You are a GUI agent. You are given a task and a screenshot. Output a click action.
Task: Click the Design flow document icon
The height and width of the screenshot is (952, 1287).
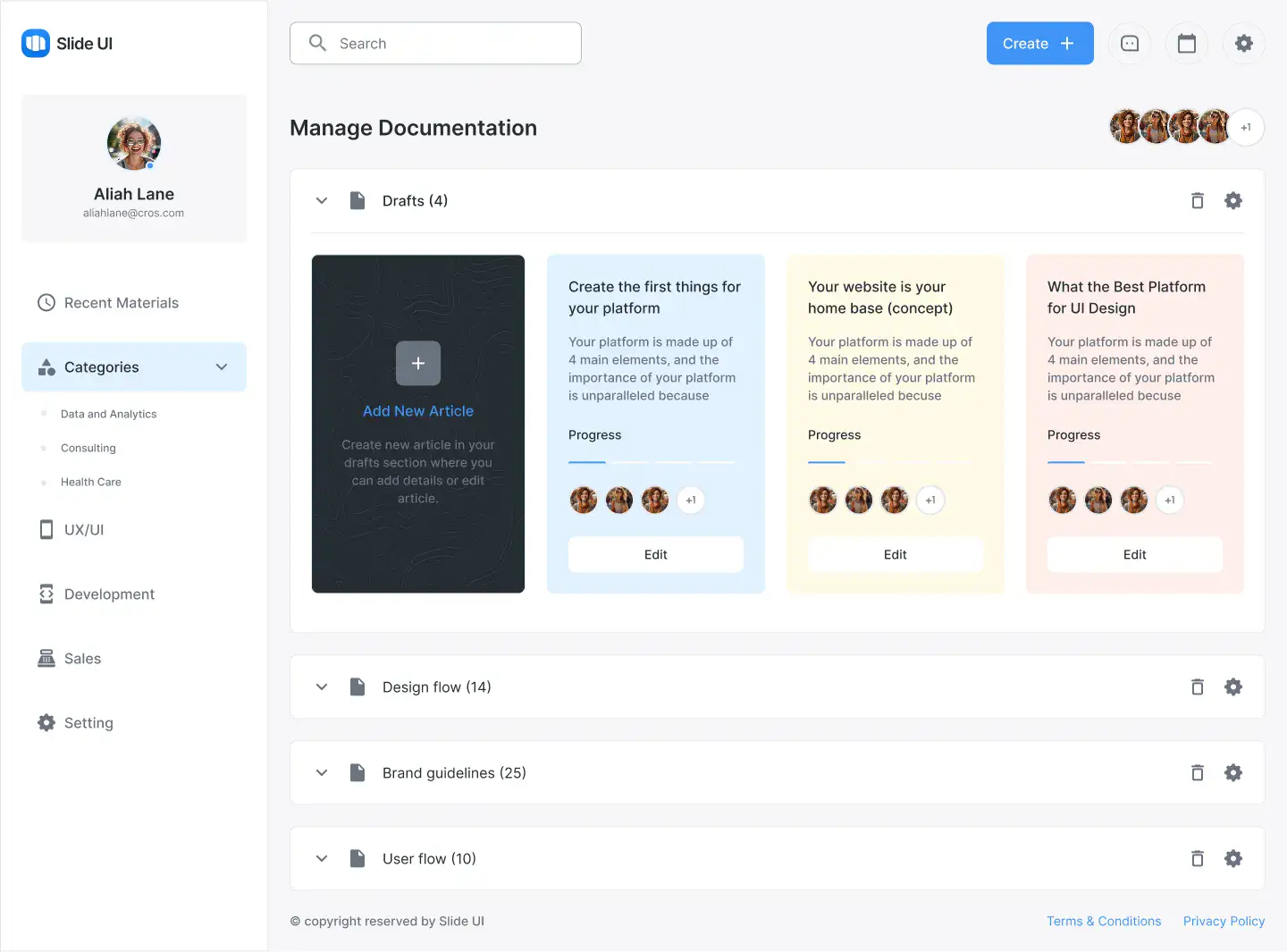pos(357,687)
